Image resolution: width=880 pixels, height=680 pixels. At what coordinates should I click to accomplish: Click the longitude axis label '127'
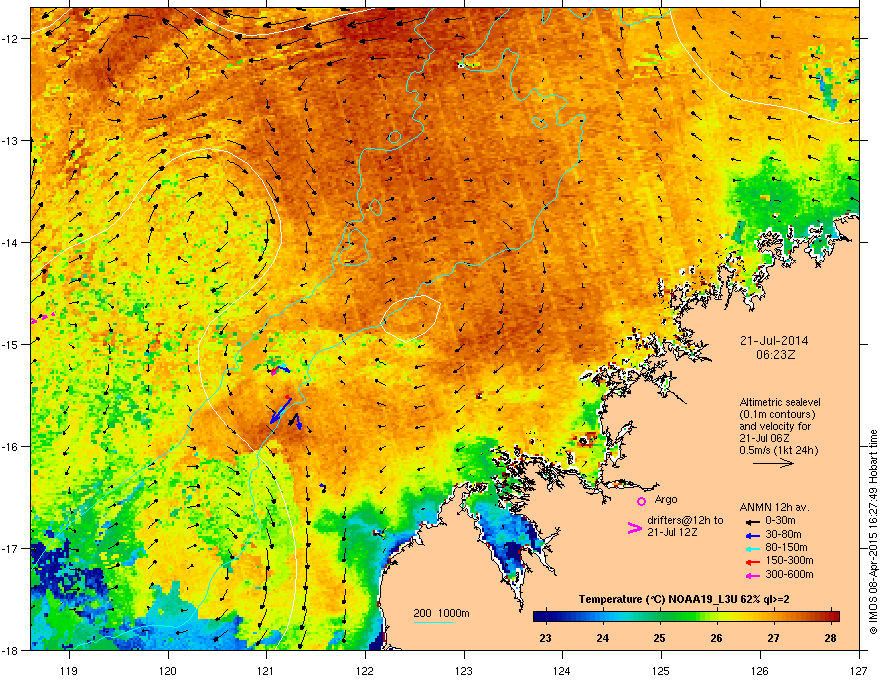point(859,670)
